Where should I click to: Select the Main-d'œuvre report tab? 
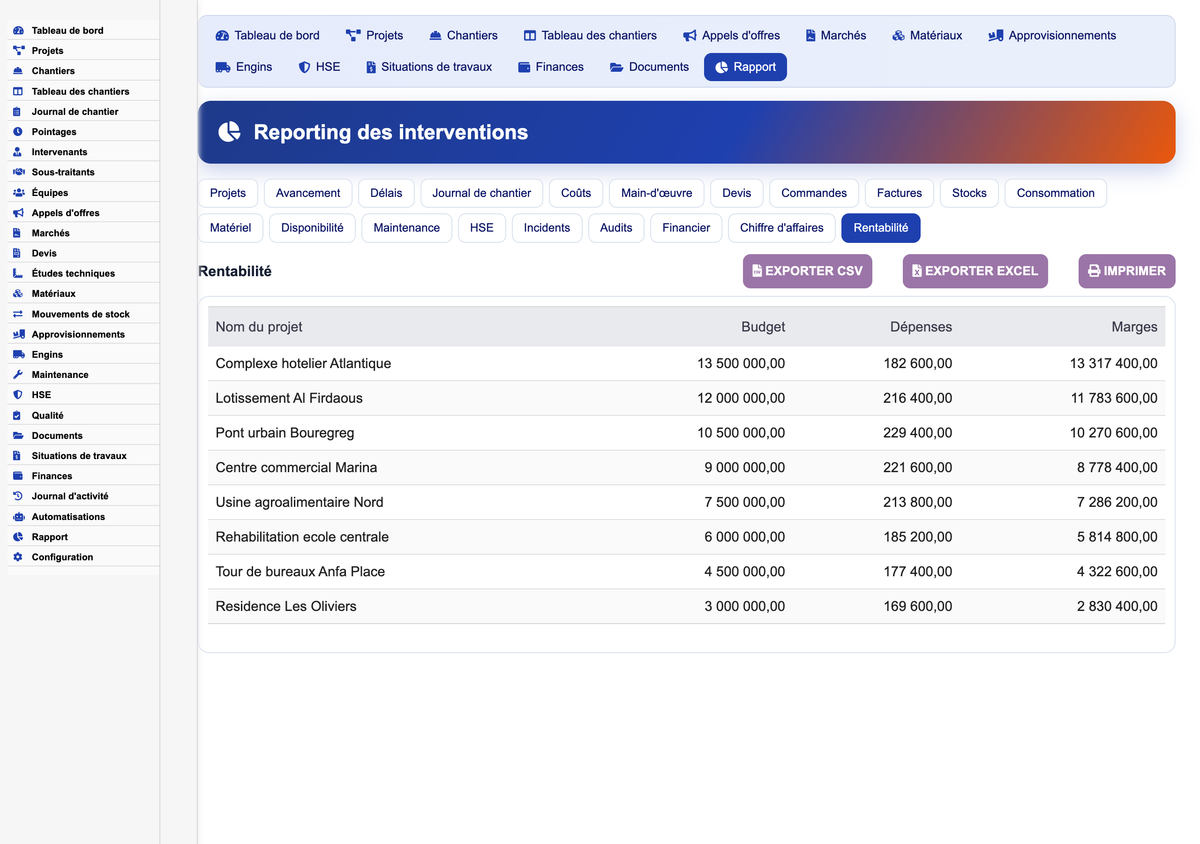656,193
